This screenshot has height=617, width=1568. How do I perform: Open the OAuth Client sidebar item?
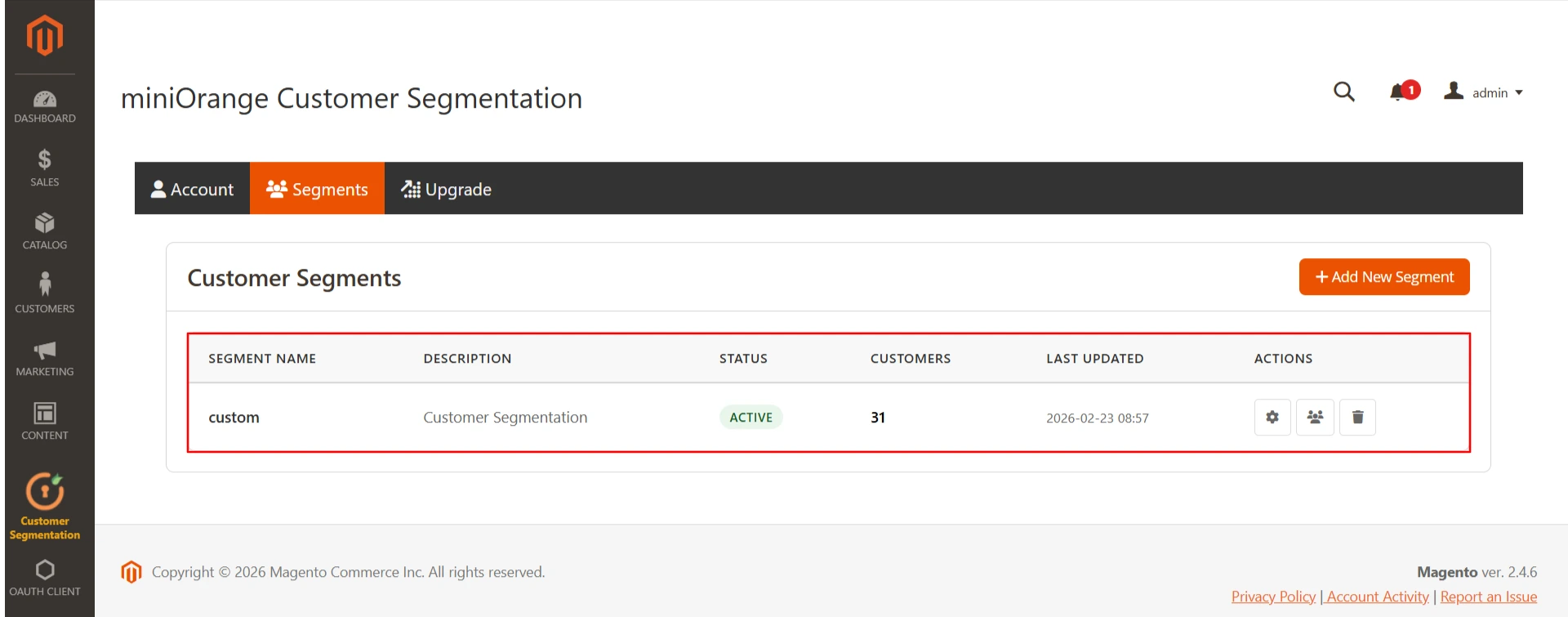pyautogui.click(x=45, y=578)
